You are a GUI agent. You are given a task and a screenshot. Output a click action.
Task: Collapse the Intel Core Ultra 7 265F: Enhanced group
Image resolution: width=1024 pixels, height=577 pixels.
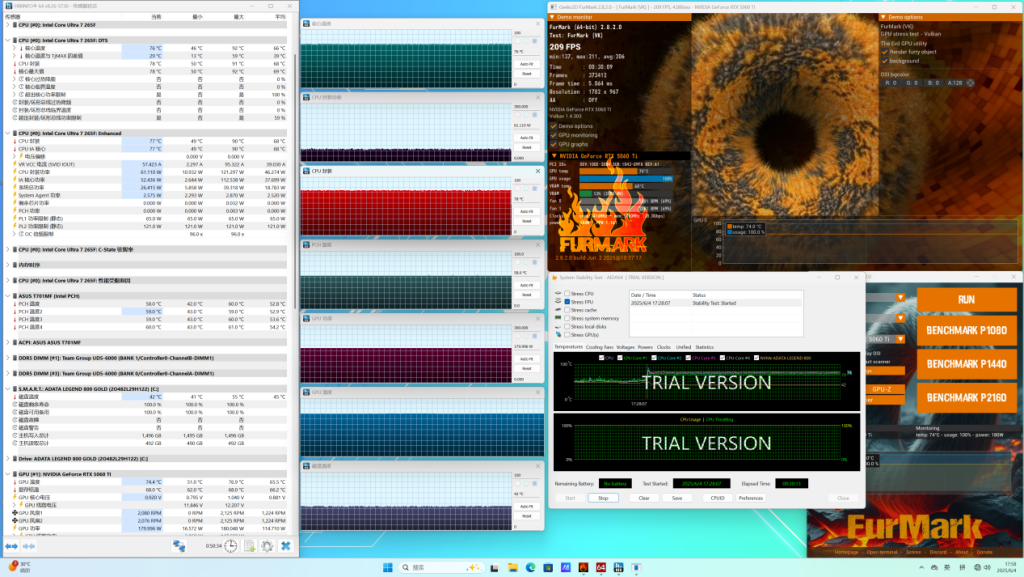click(8, 133)
